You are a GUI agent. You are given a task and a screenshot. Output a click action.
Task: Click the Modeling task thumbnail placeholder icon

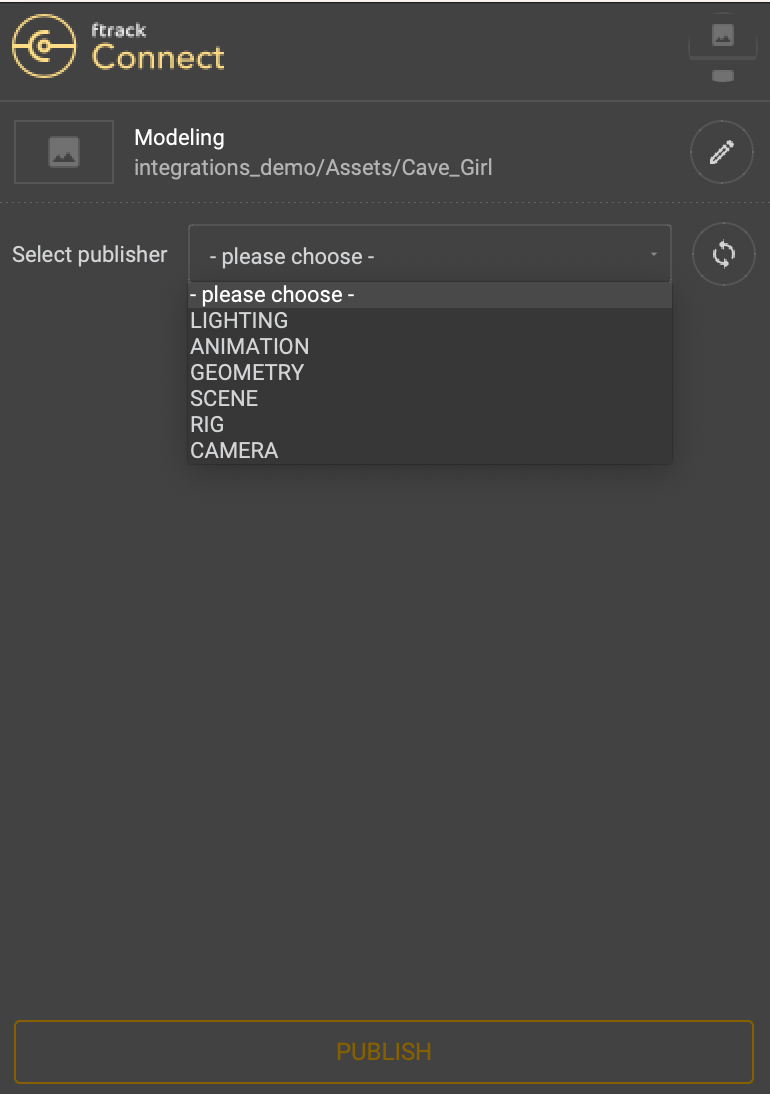[63, 151]
